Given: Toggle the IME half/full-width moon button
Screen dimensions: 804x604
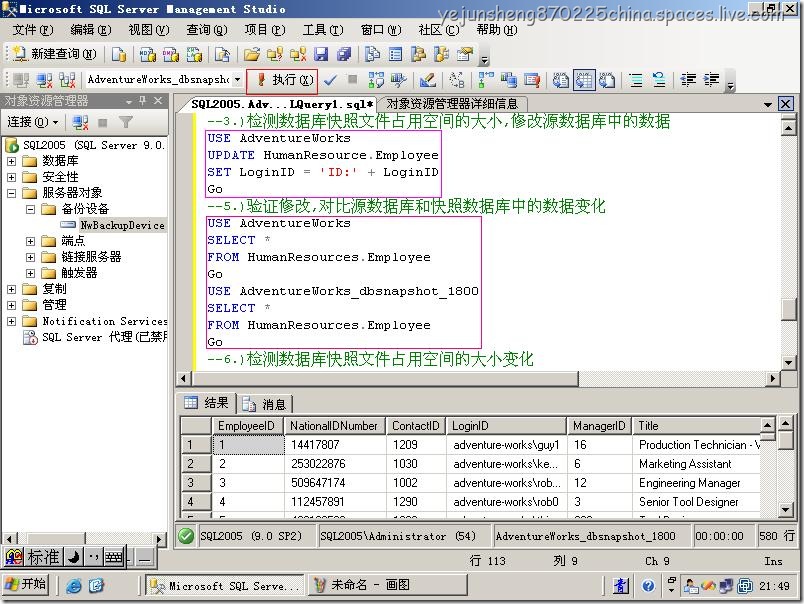Looking at the screenshot, I should coord(73,557).
